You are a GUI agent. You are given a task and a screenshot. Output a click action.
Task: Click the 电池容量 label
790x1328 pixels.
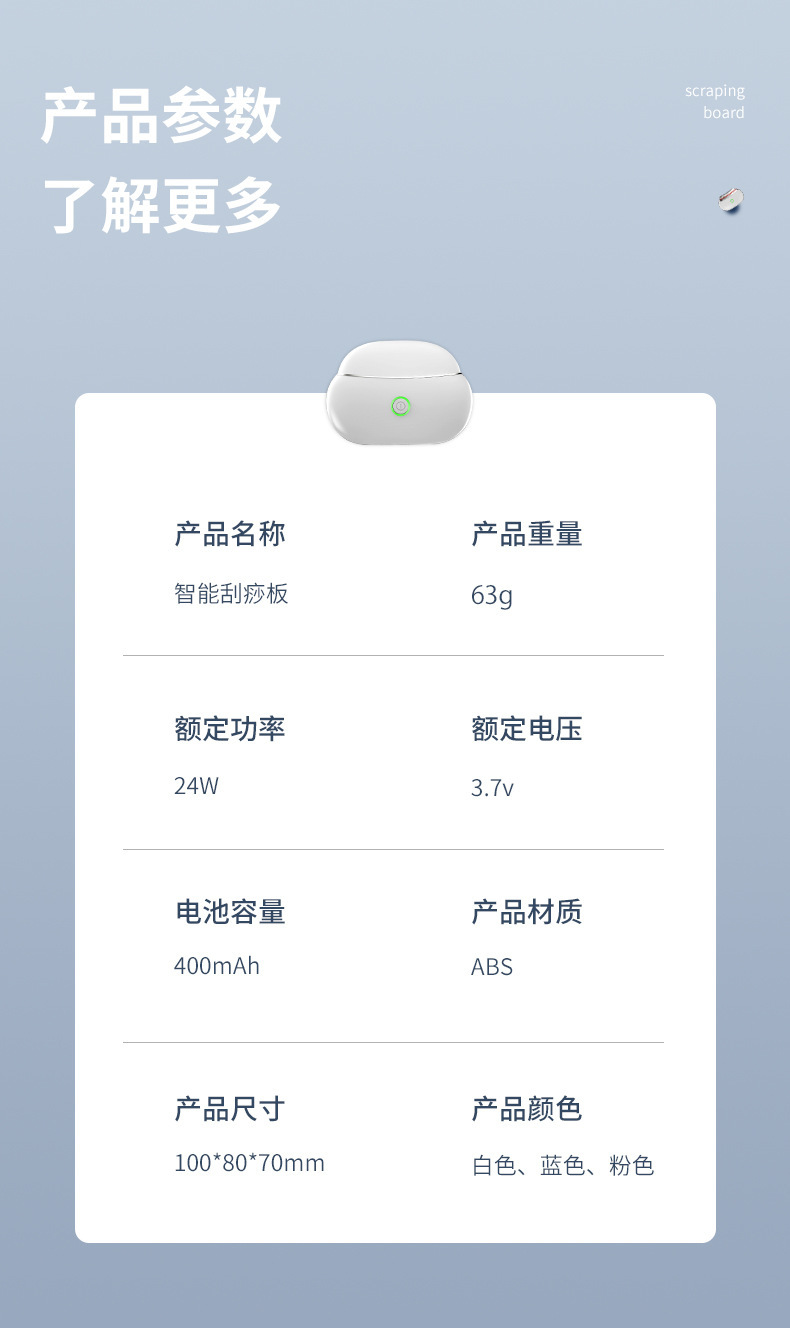[230, 912]
